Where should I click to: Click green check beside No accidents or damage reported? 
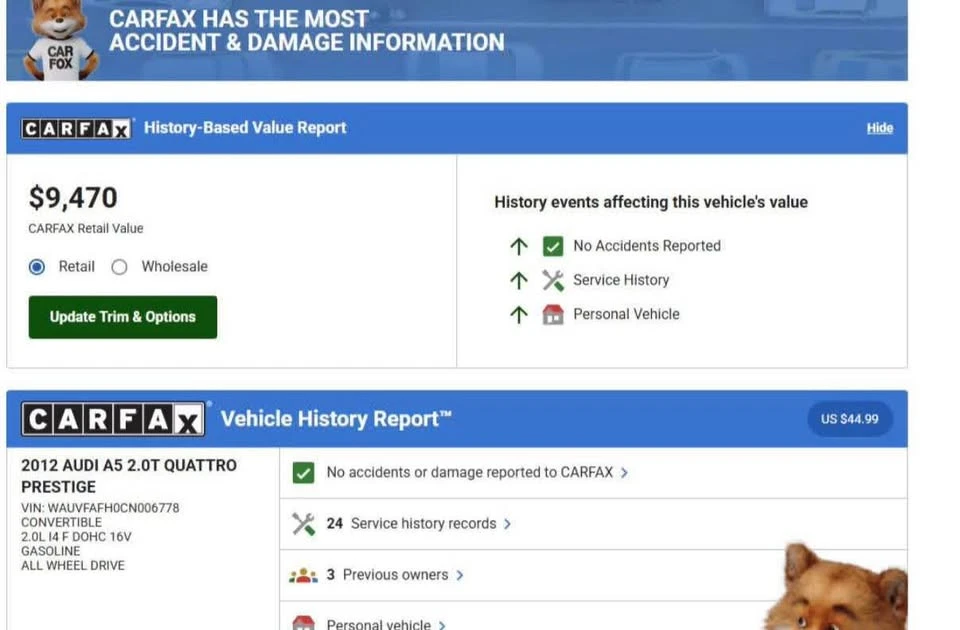(304, 473)
